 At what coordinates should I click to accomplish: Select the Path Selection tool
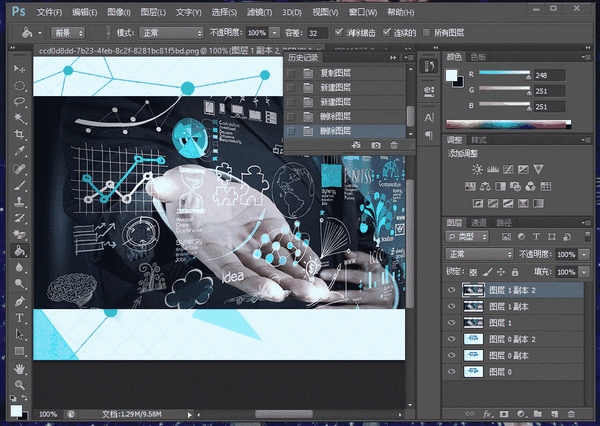(19, 334)
